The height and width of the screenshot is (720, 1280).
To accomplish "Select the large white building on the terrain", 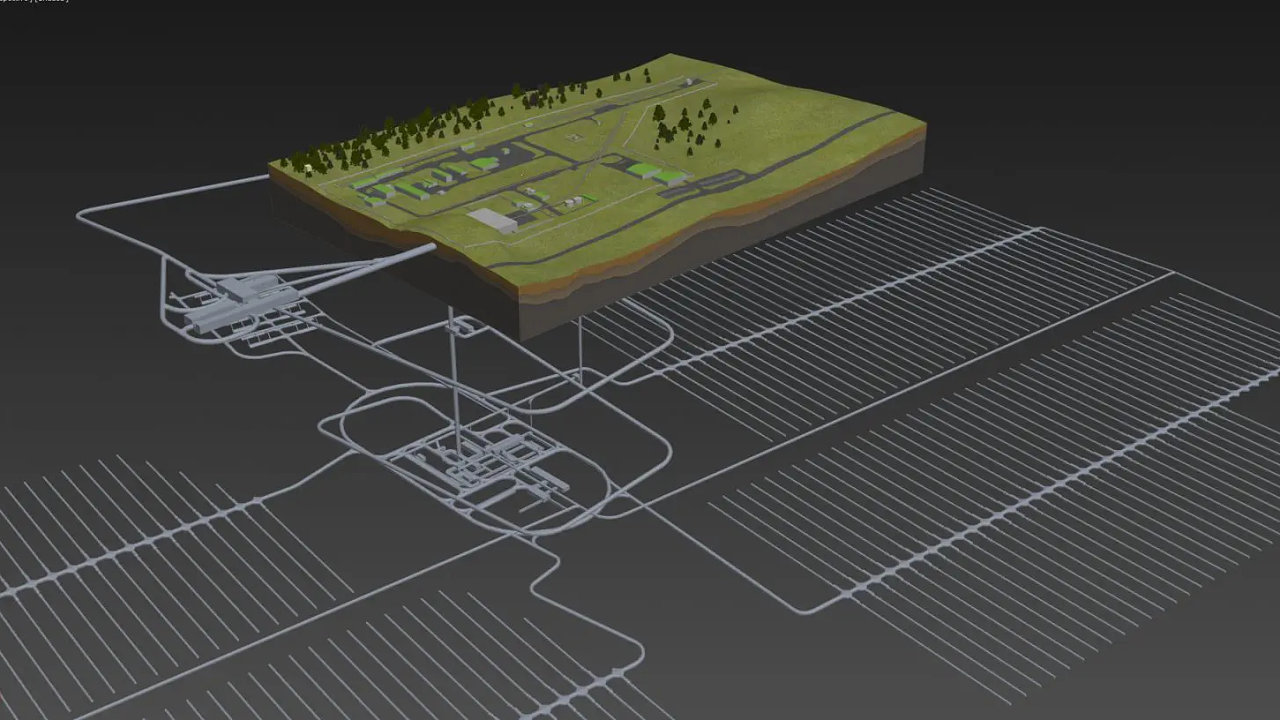I will 490,219.
